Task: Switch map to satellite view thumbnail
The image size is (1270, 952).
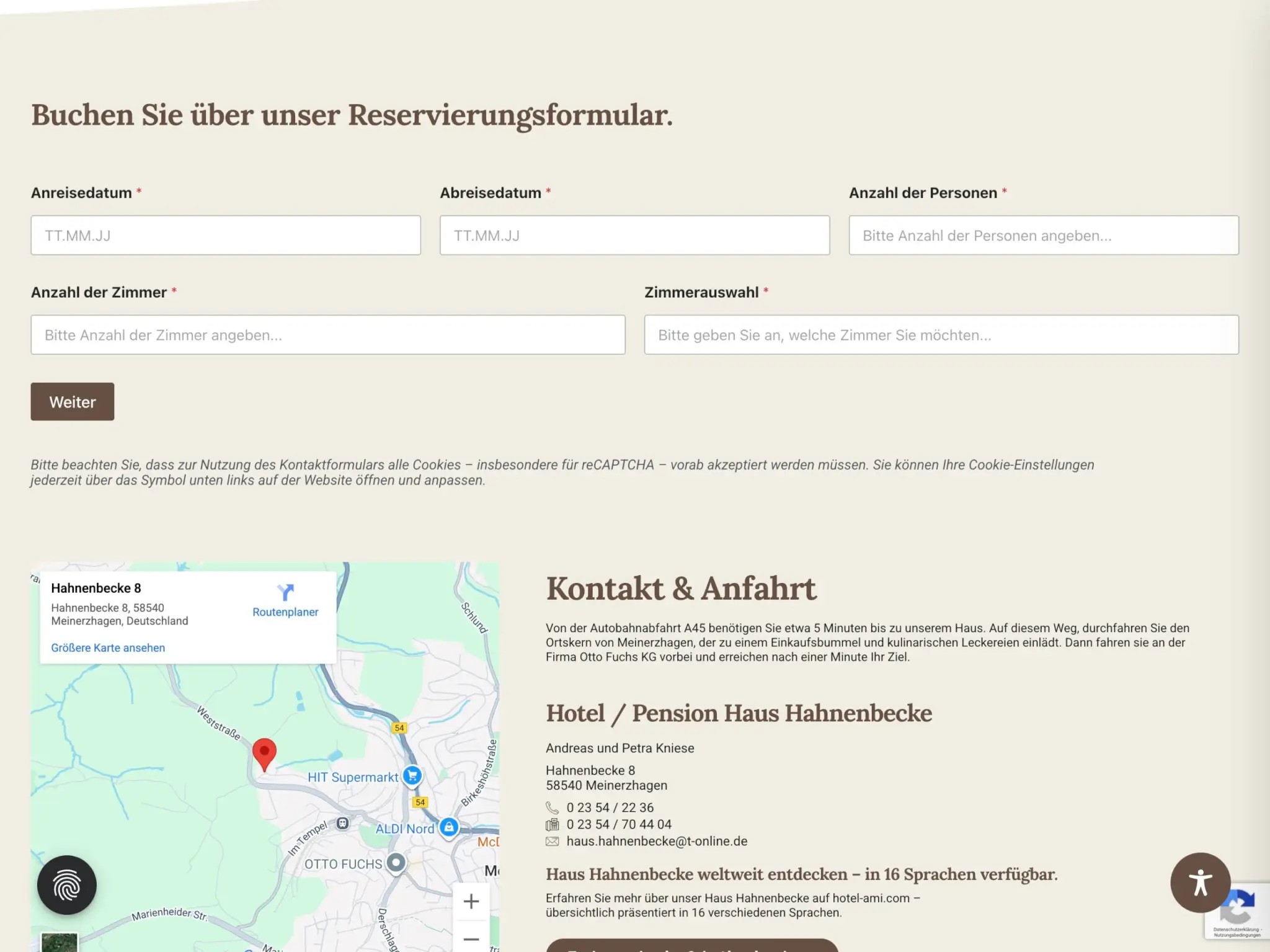Action: coord(60,941)
